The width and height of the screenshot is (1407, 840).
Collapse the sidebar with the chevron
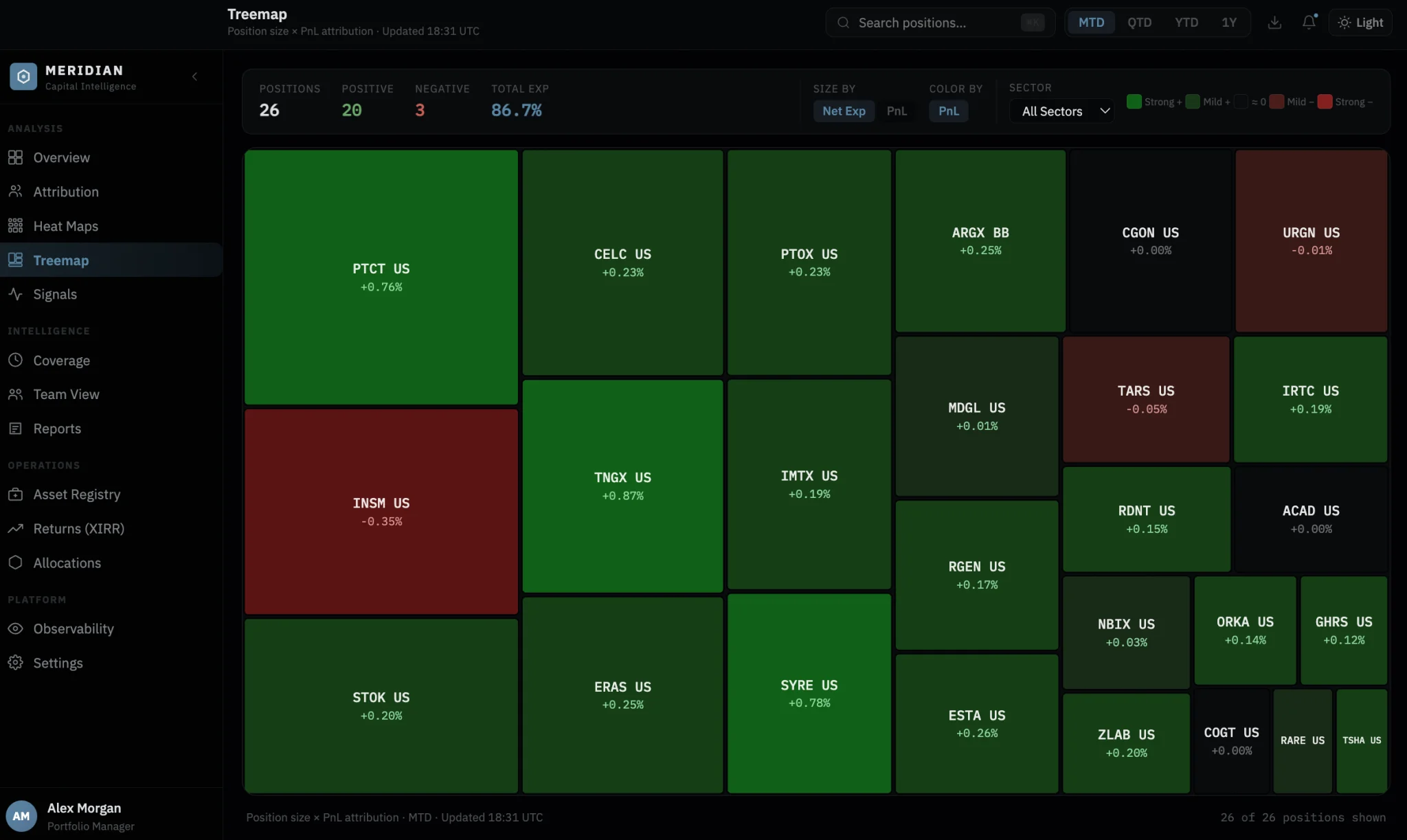pyautogui.click(x=195, y=76)
